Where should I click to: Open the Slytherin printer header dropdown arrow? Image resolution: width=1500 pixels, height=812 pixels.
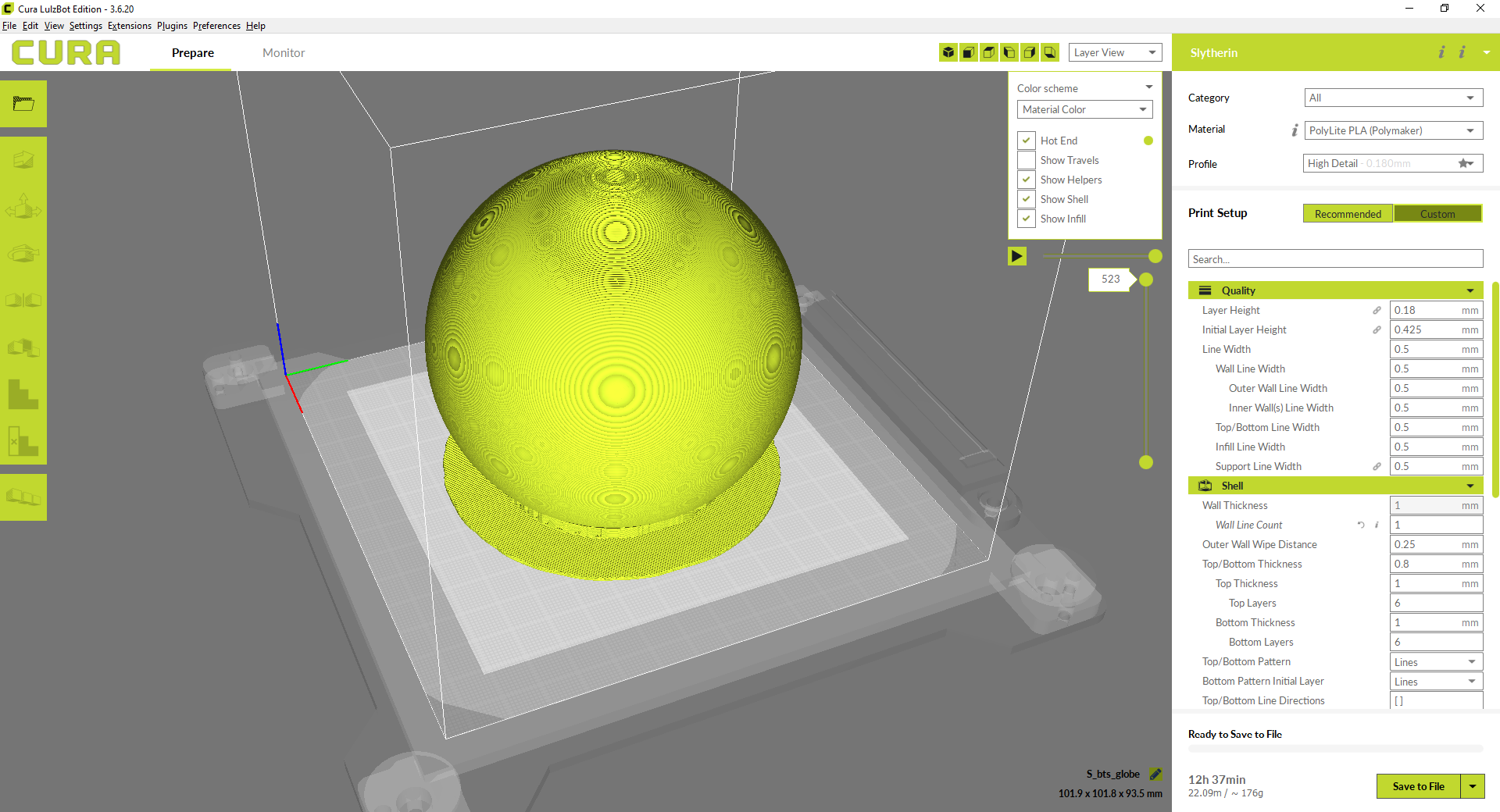pos(1486,52)
